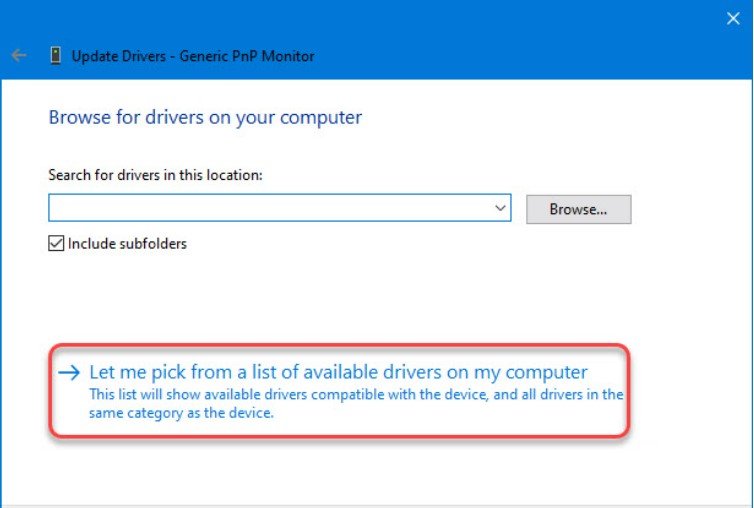Click the left edge of the location text box

pyautogui.click(x=56, y=208)
